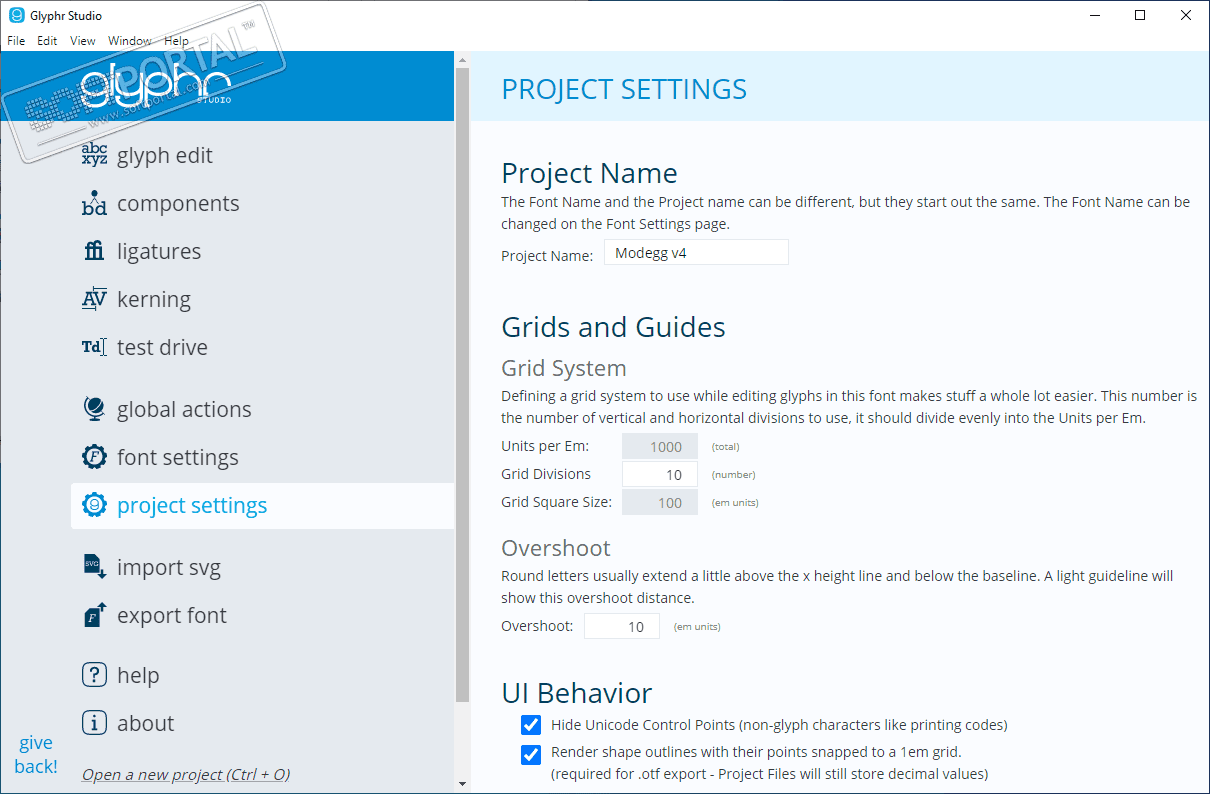
Task: Open global actions globe icon
Action: point(94,409)
